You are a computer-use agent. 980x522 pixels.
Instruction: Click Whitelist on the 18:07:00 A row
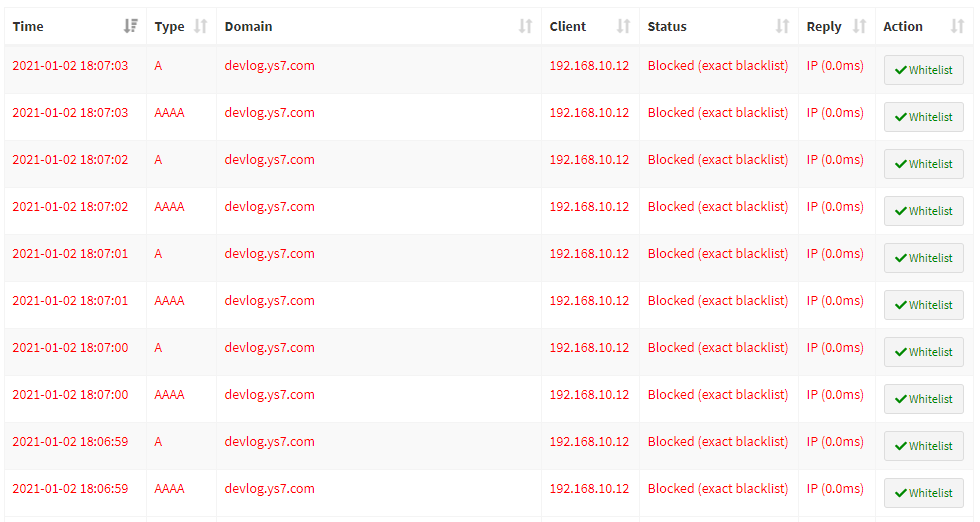click(923, 352)
